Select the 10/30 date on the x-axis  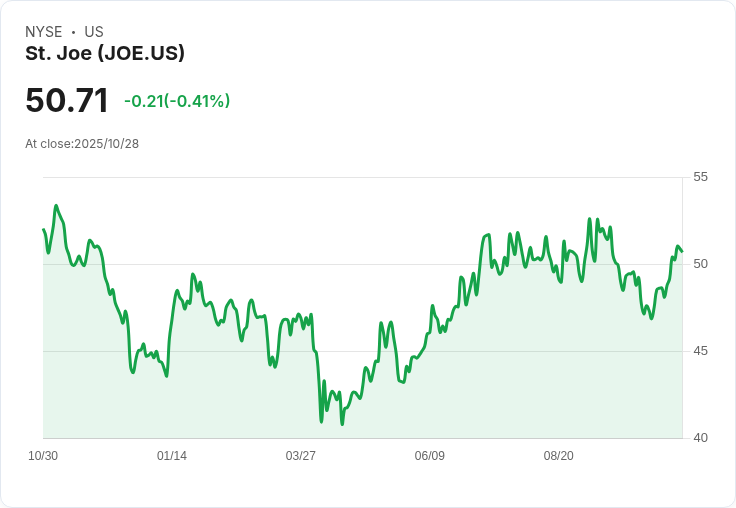click(43, 456)
